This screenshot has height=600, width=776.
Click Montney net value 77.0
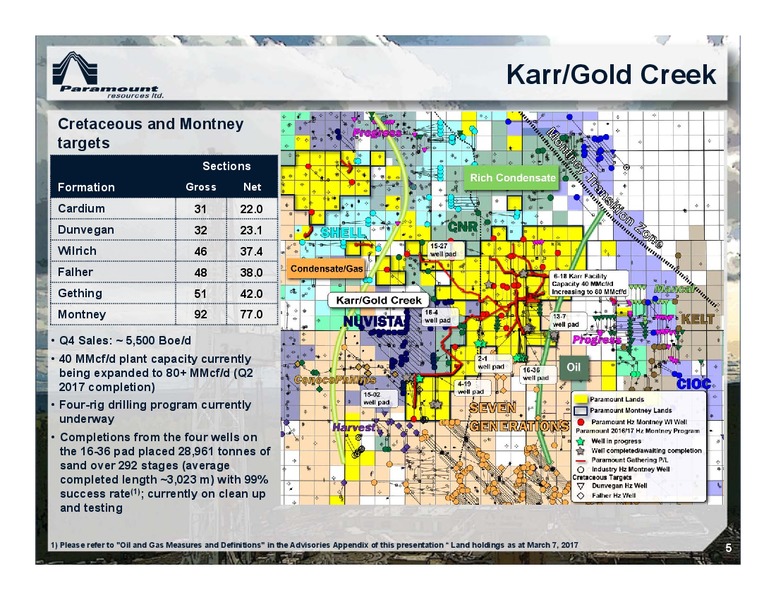coord(251,315)
